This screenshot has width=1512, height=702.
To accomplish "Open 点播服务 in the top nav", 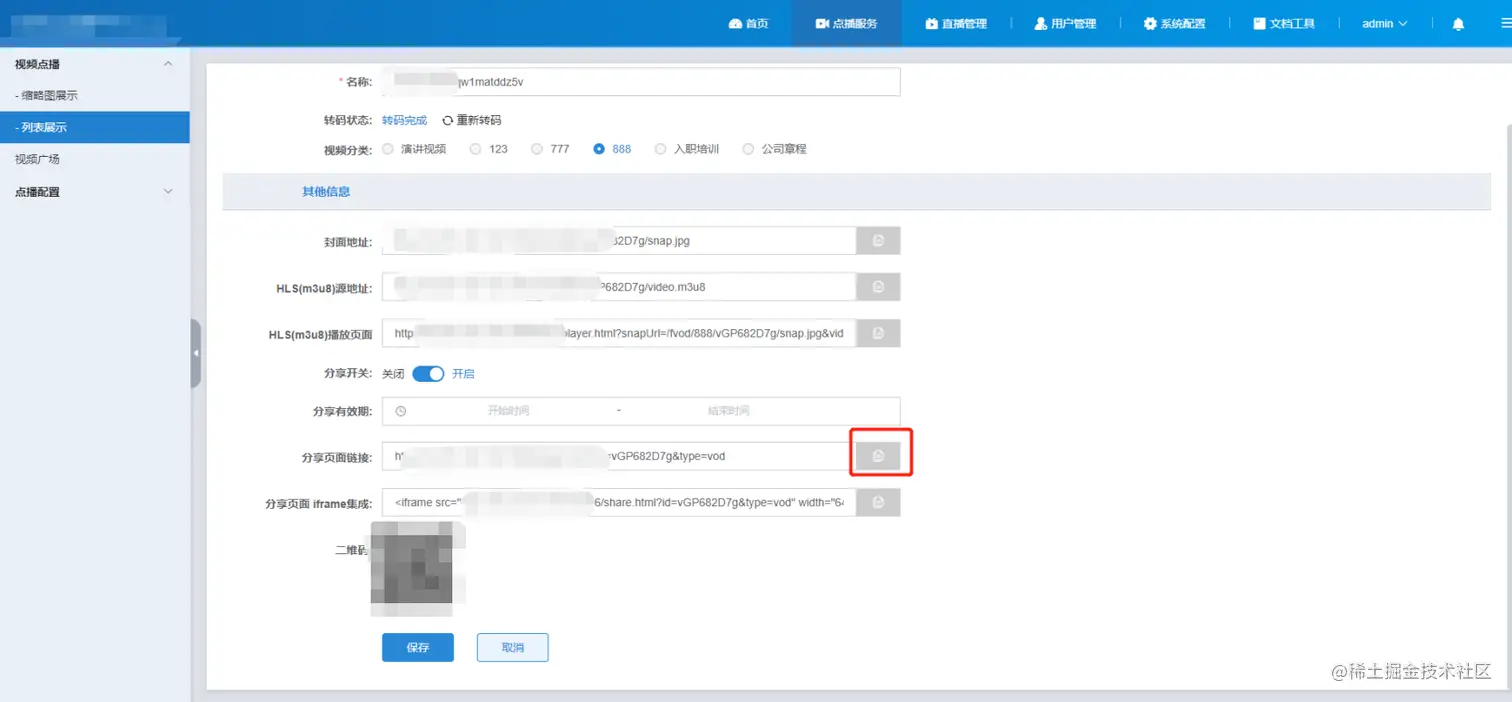I will coord(846,23).
